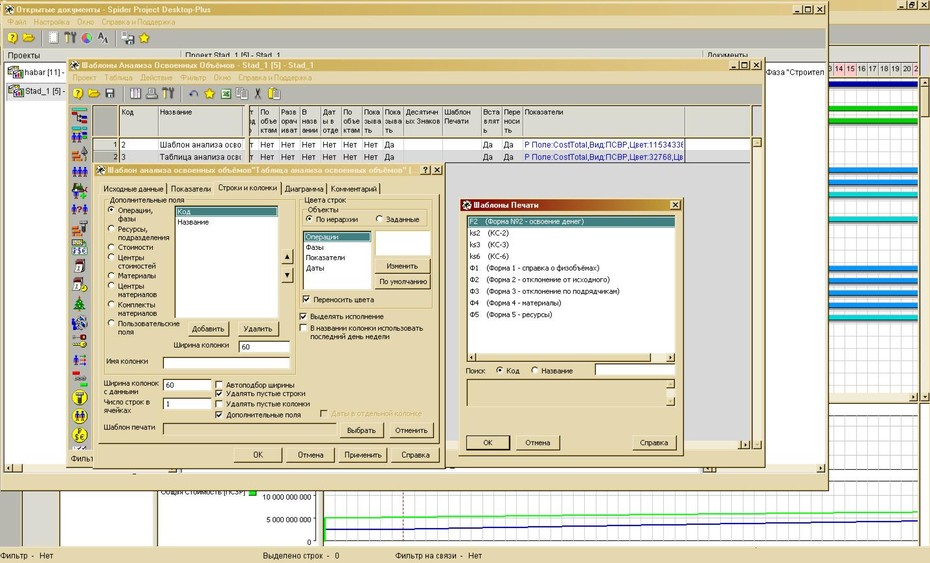Click the columns layout toolbar icon
930x563 pixels.
(136, 93)
